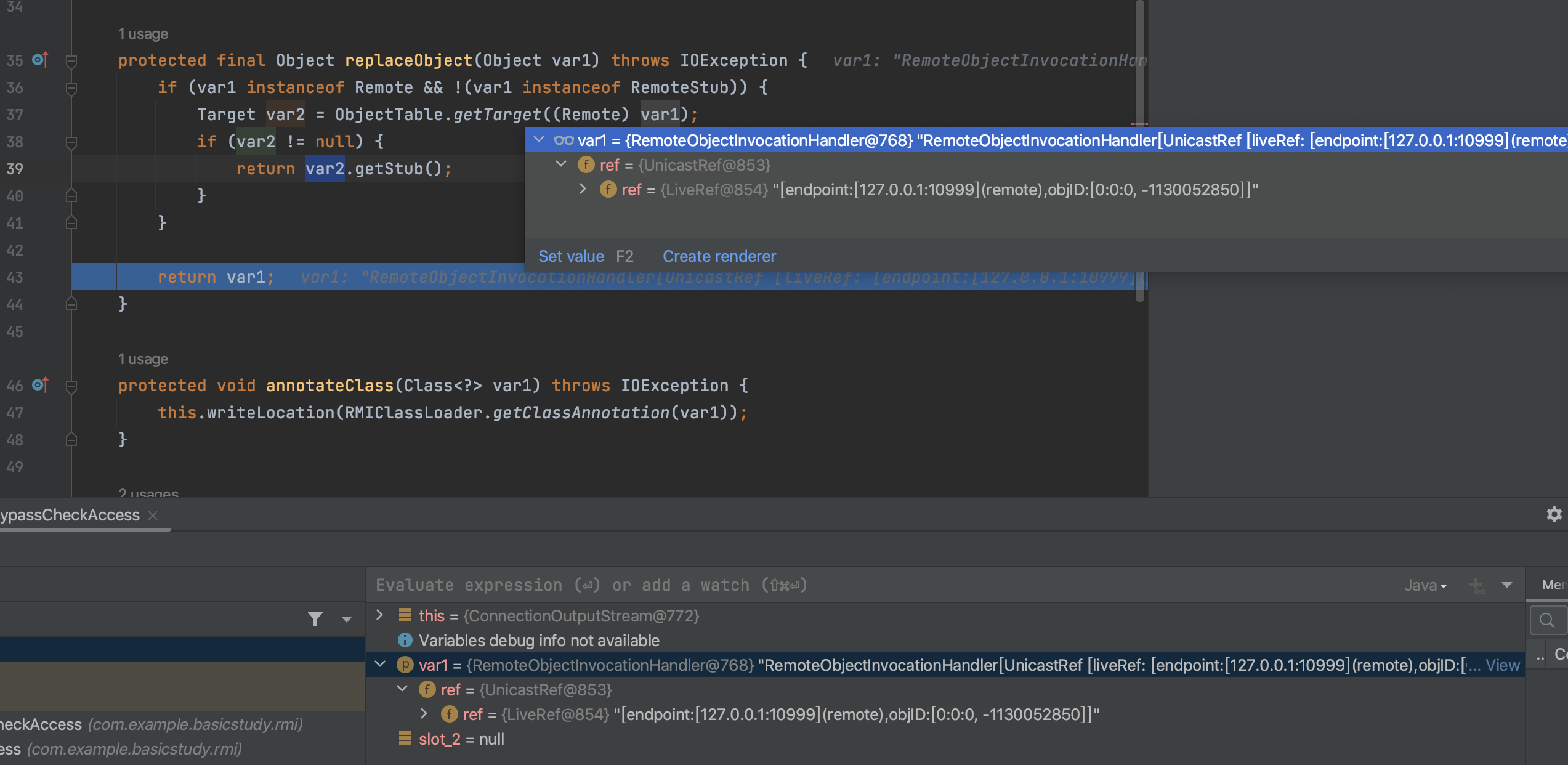
Task: Collapse UnicastRef@853 ref node in popup
Action: 561,164
